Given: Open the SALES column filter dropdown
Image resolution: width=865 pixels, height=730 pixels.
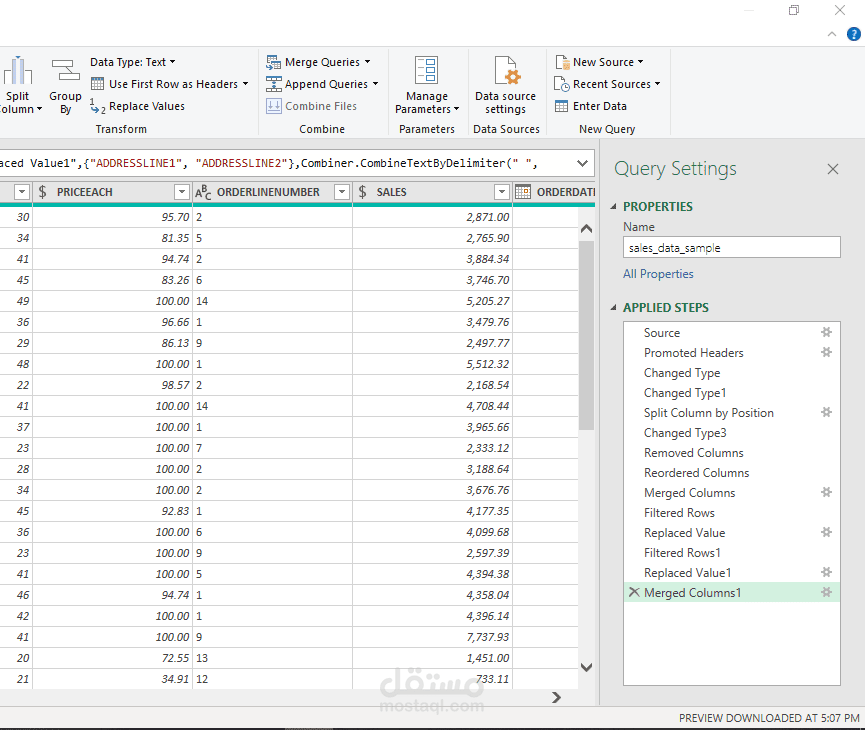Looking at the screenshot, I should pos(501,192).
